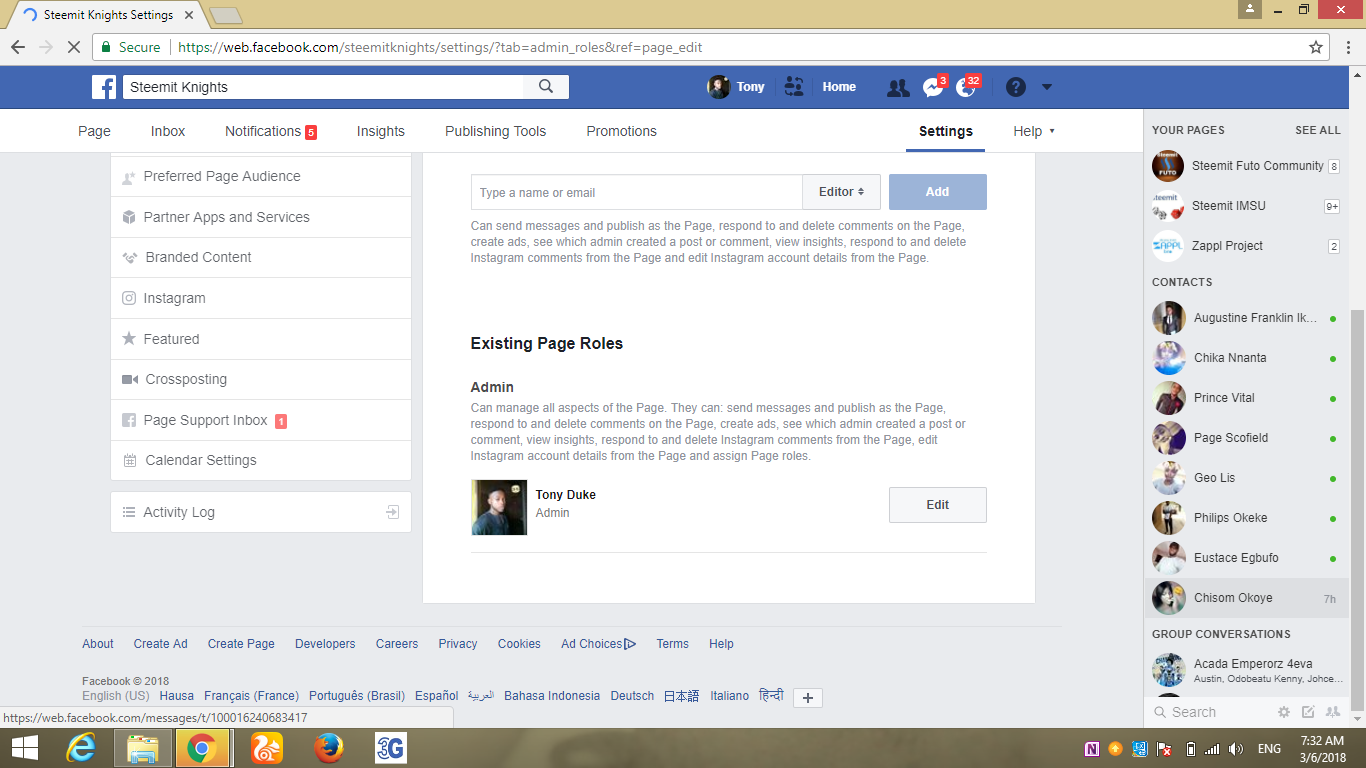
Task: Open Chrome menu three dots
Action: coord(1348,47)
